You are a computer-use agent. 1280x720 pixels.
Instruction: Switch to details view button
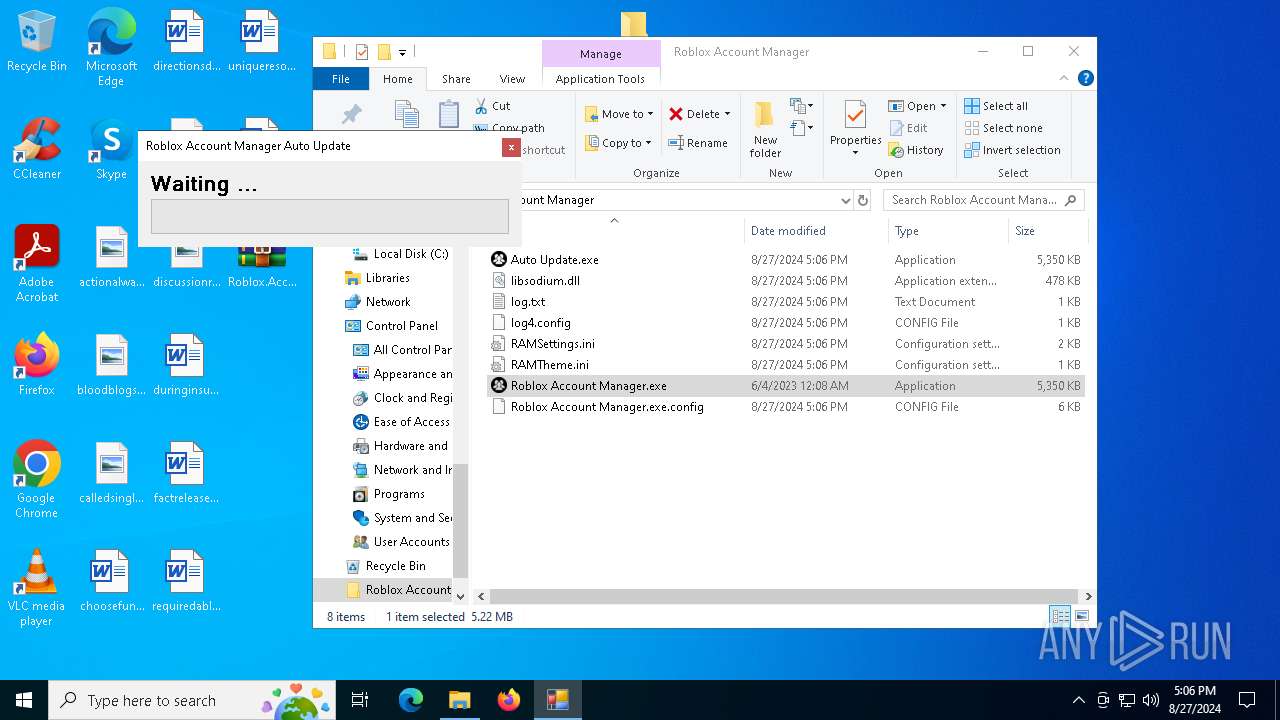(x=1060, y=616)
